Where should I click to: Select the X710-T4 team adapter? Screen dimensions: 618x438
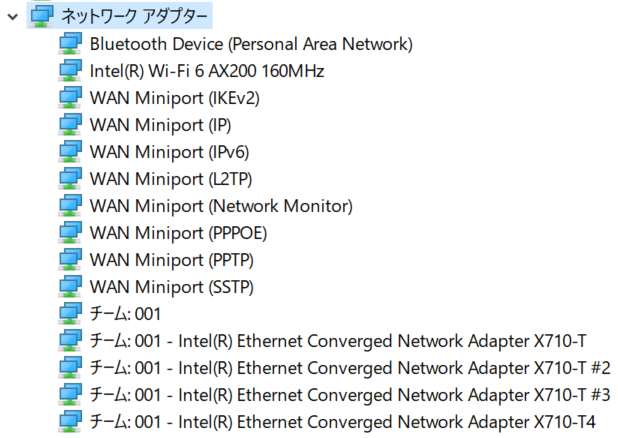[x=343, y=422]
